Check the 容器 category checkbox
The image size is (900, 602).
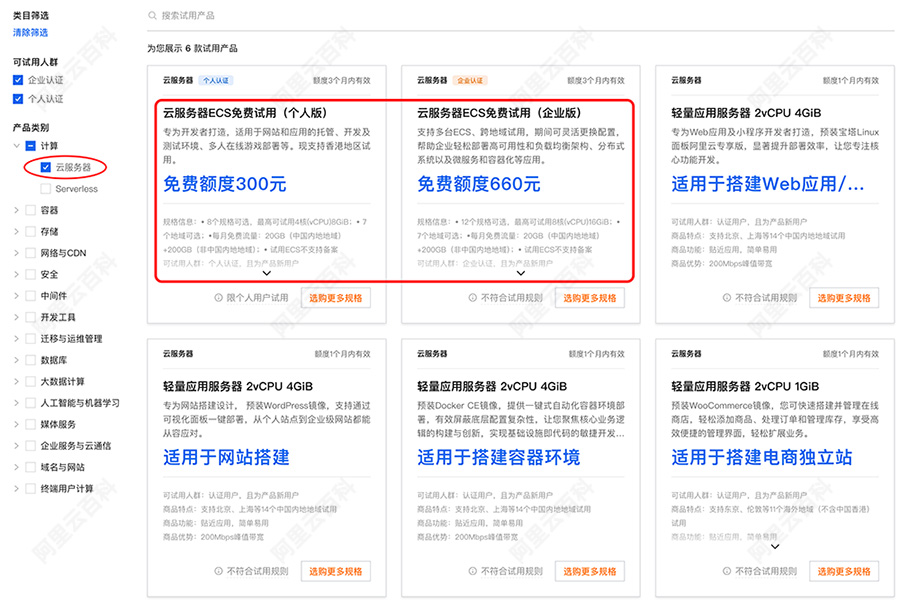(31, 210)
